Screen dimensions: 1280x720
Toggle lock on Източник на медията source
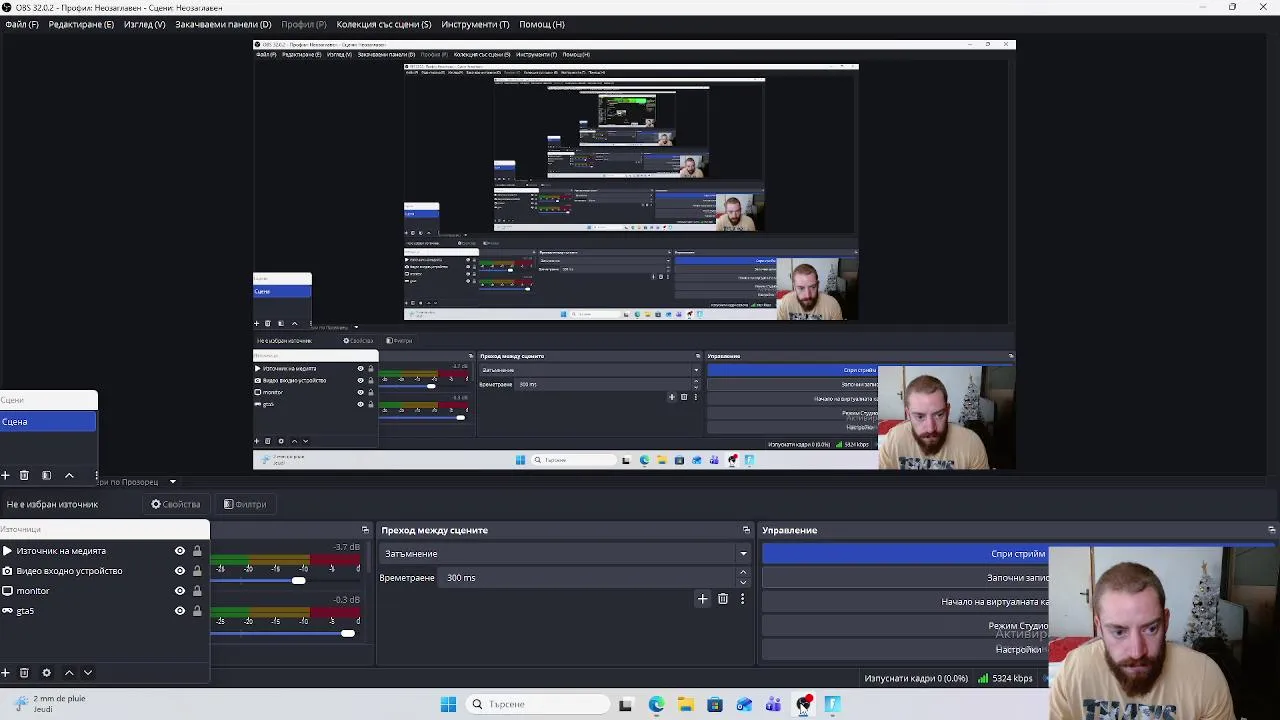coord(197,551)
